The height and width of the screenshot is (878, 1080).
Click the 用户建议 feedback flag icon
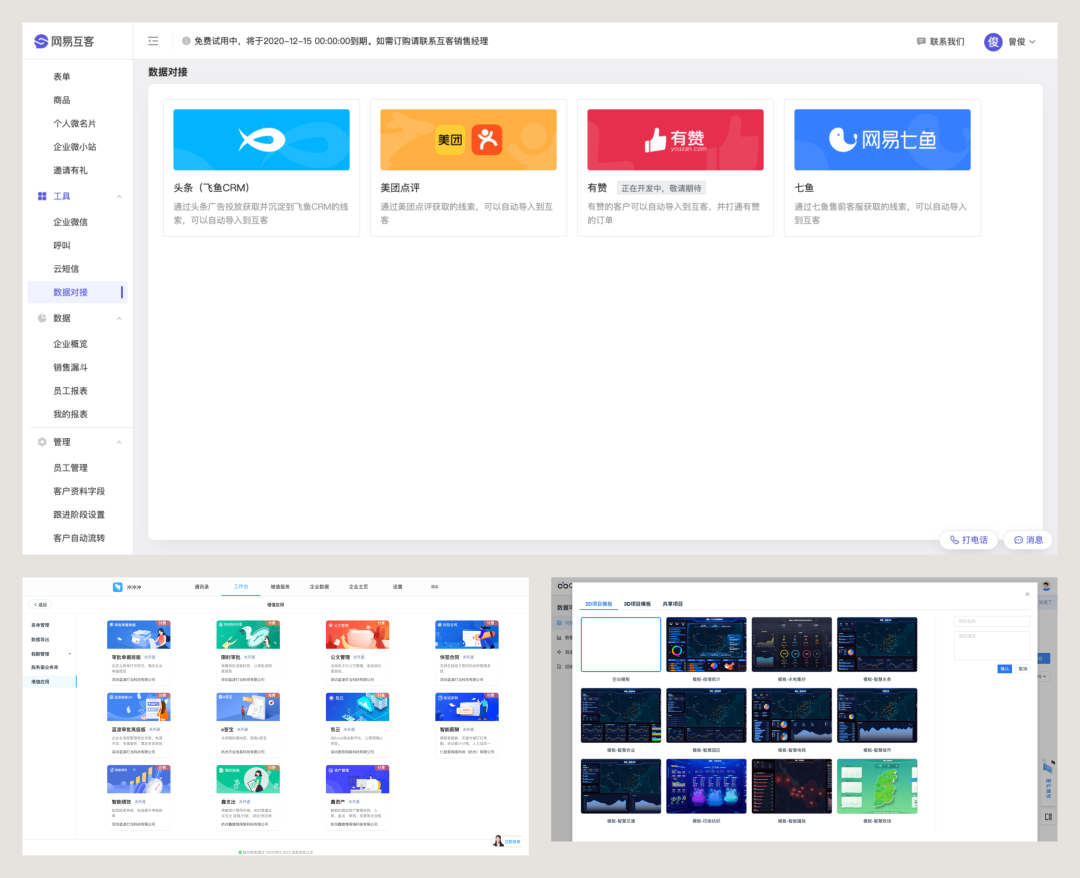click(1048, 766)
